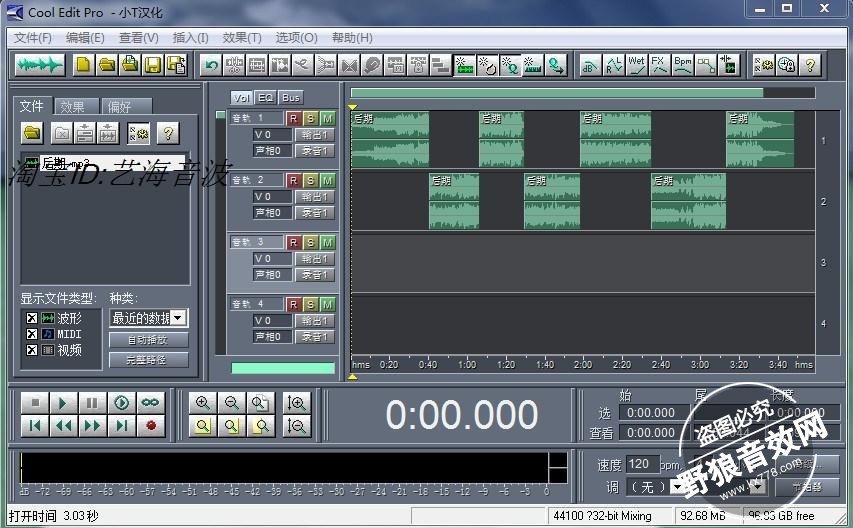Click the green horizontal zoom bar above tracks
853x528 pixels.
(x=557, y=93)
